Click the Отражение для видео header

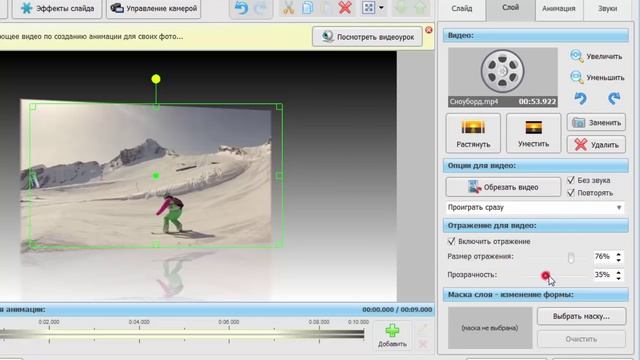[x=536, y=225]
